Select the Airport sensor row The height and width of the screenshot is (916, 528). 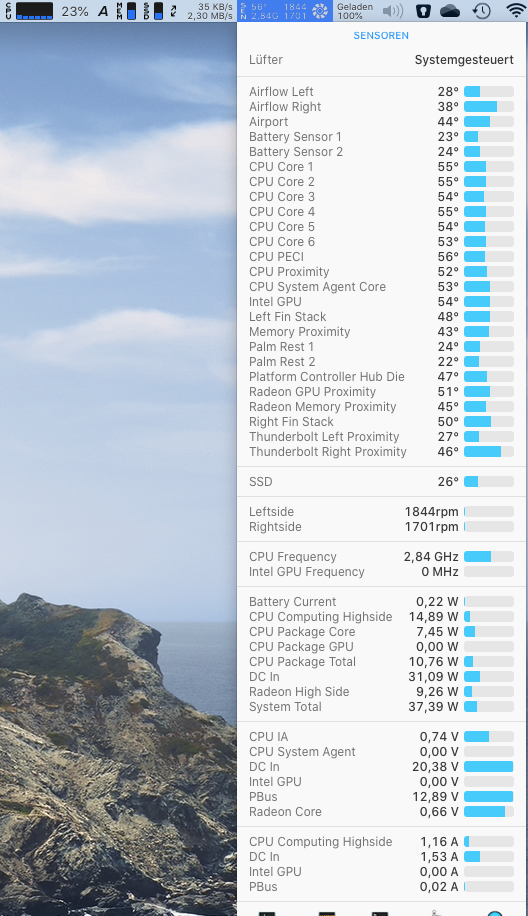pyautogui.click(x=381, y=122)
